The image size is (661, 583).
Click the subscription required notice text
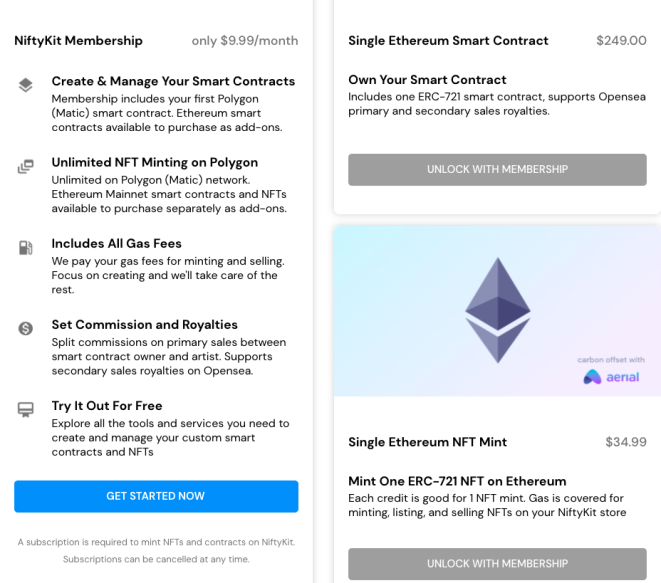(x=156, y=551)
